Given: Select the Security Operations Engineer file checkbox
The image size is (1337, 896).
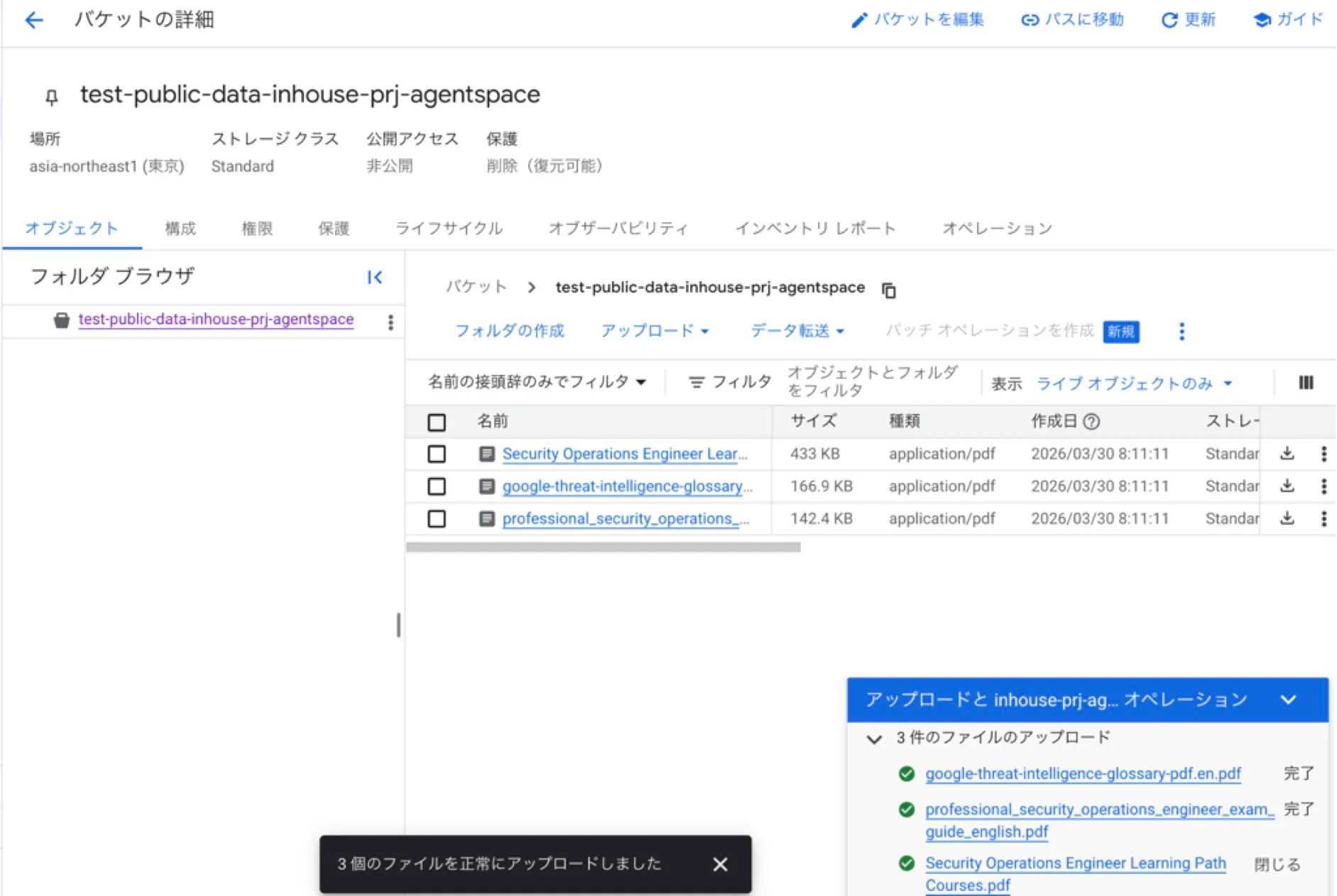Looking at the screenshot, I should [437, 454].
